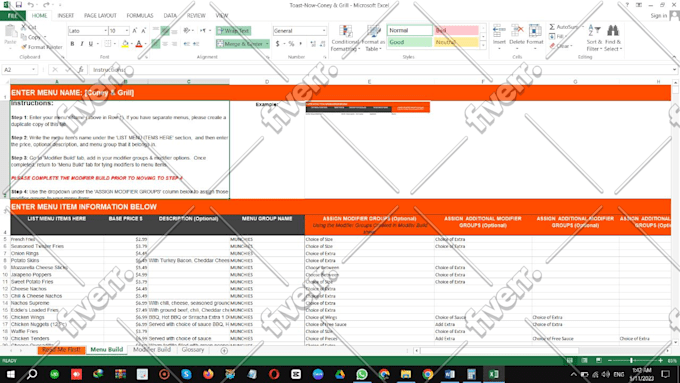Image resolution: width=680 pixels, height=383 pixels.
Task: Add a new sheet with plus button
Action: (224, 350)
